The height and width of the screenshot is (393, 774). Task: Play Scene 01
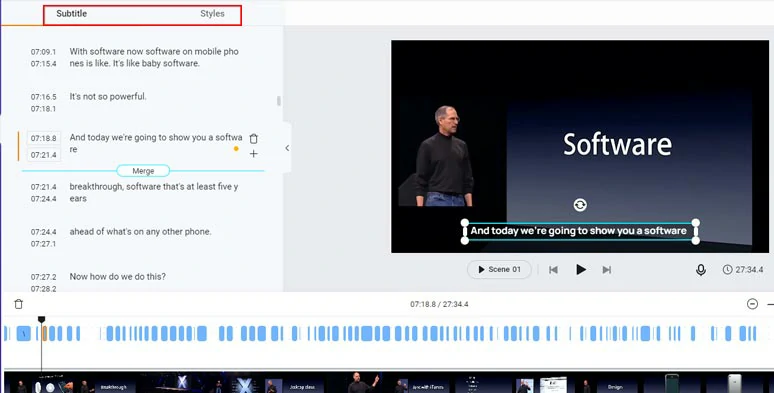500,270
